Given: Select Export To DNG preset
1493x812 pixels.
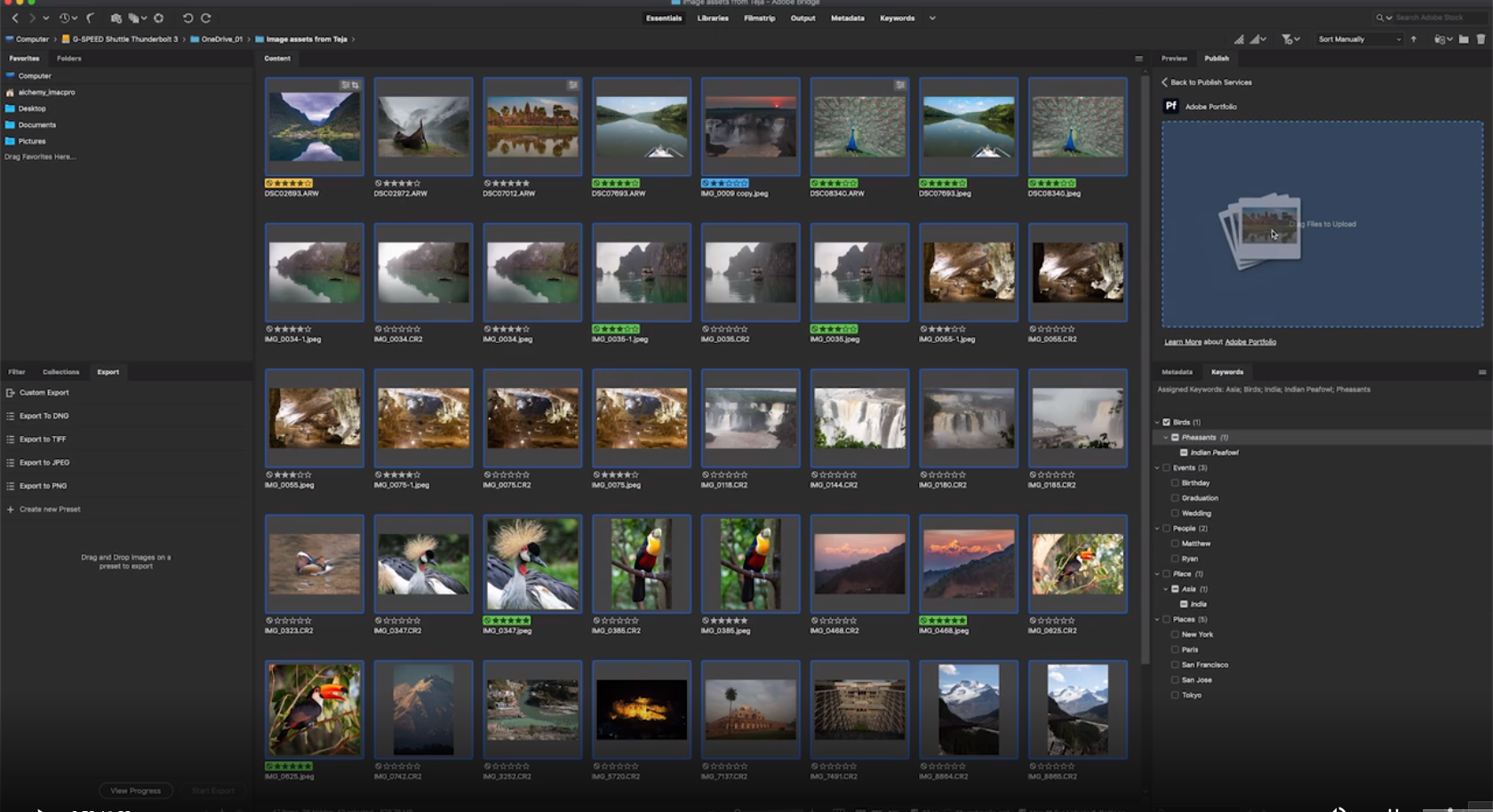Looking at the screenshot, I should 44,416.
